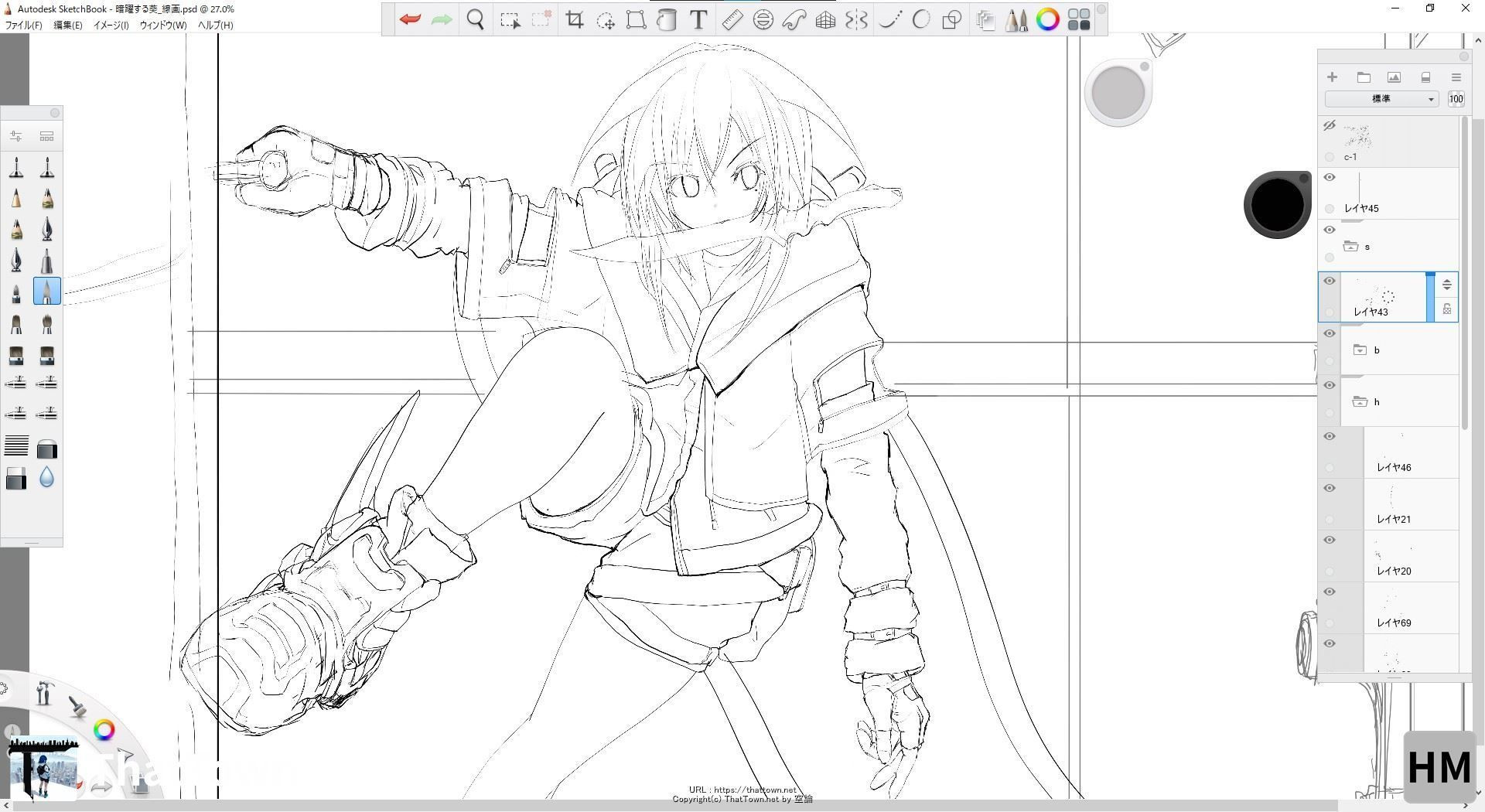Viewport: 1485px width, 812px height.
Task: Hide layer レイヤ20
Action: point(1330,540)
